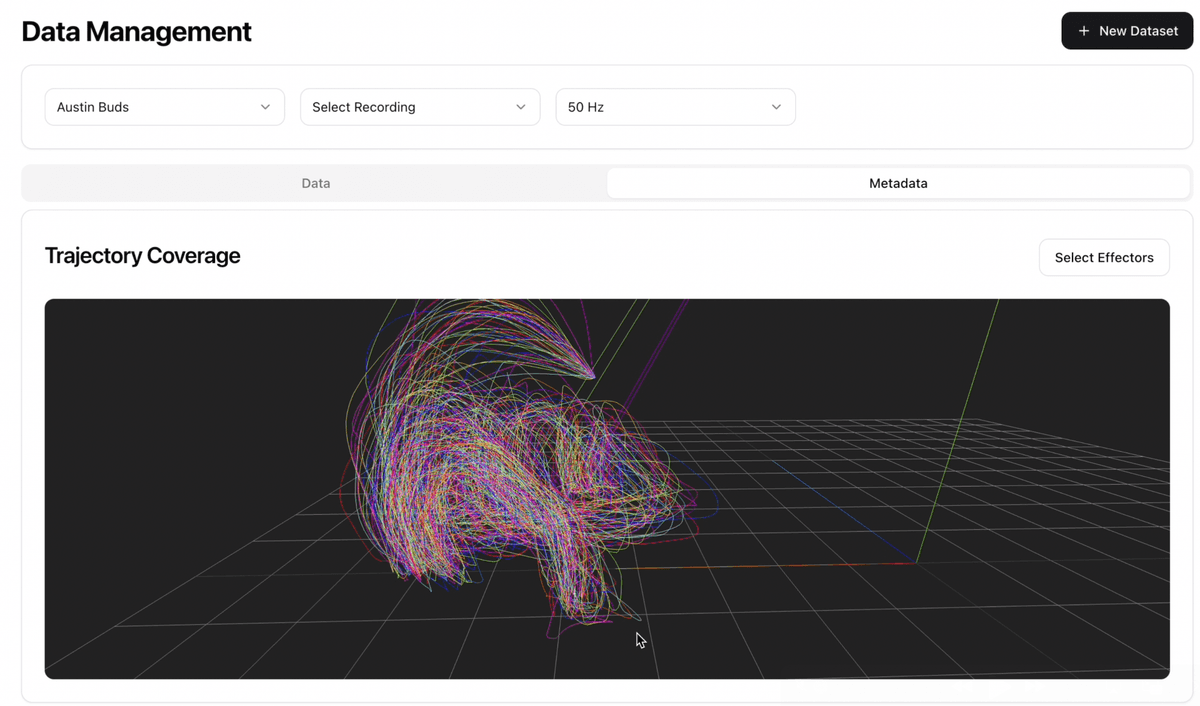Open the Select Recording dropdown

(420, 106)
